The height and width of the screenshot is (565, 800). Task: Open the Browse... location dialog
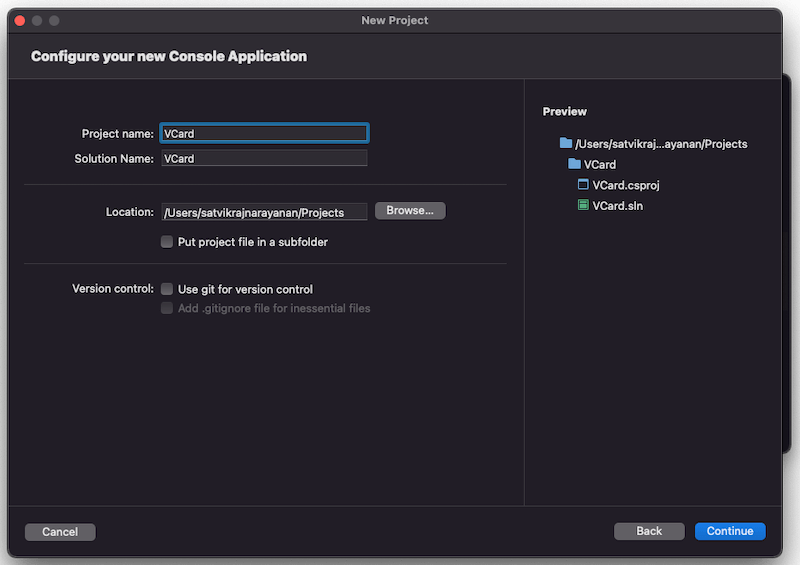pos(410,210)
